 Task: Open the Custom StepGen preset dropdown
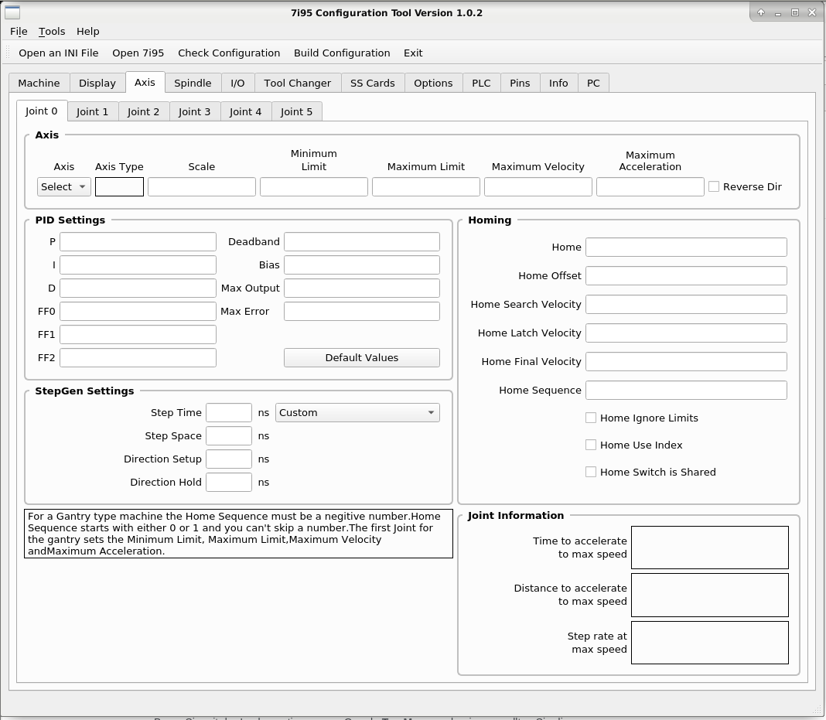coord(357,413)
